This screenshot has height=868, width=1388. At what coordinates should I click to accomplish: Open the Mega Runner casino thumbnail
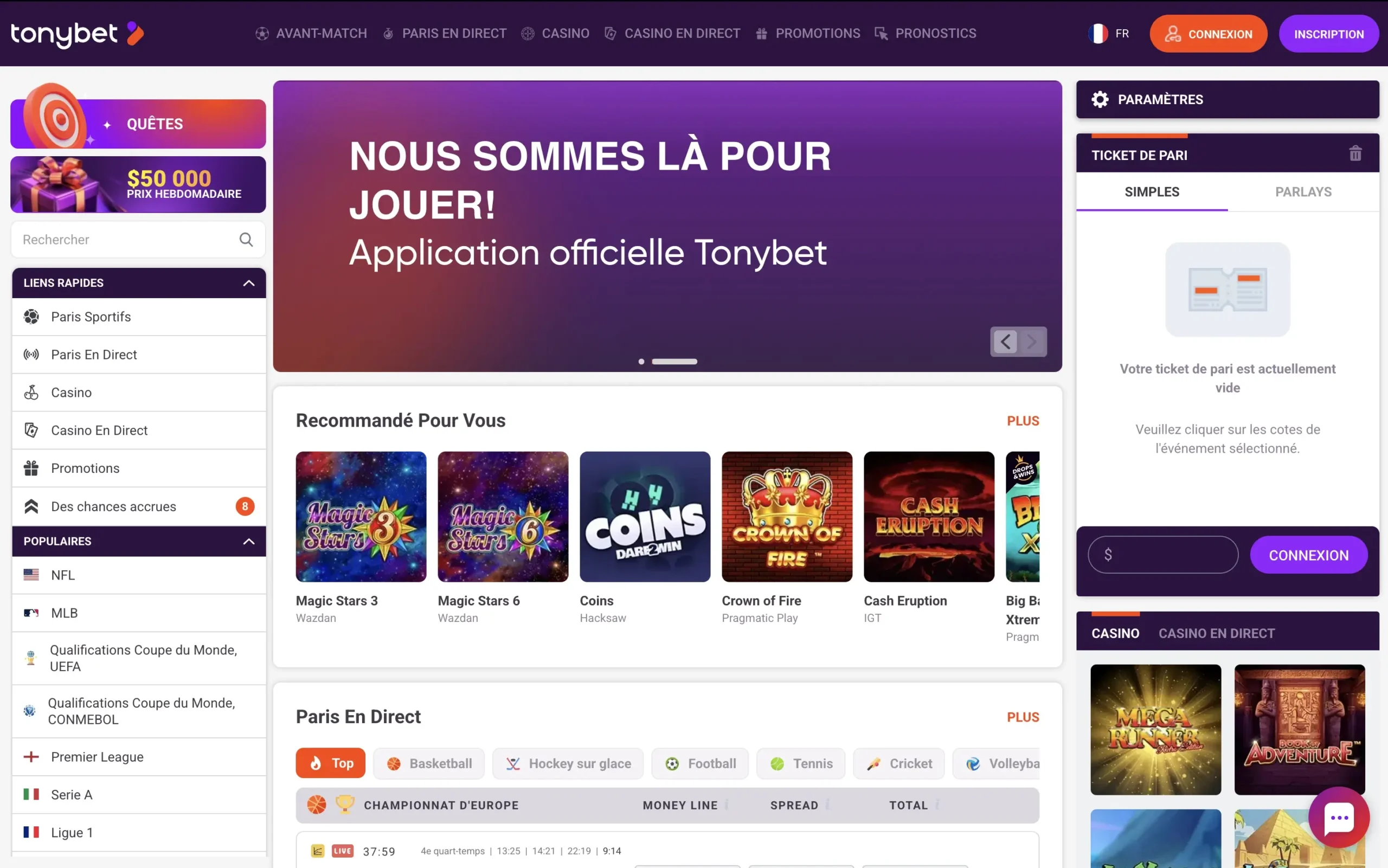1155,730
